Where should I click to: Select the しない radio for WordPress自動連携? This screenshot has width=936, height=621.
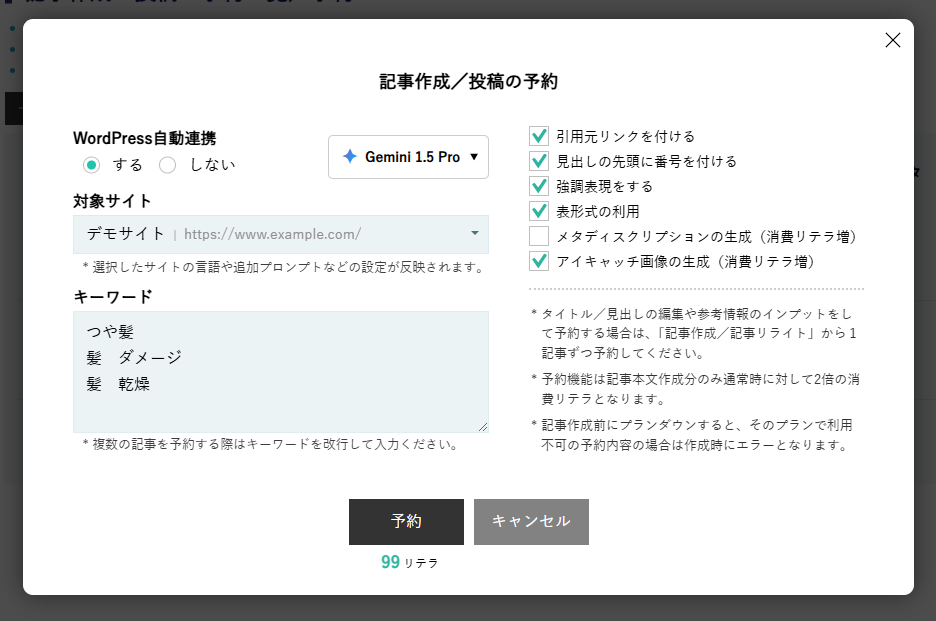click(168, 165)
